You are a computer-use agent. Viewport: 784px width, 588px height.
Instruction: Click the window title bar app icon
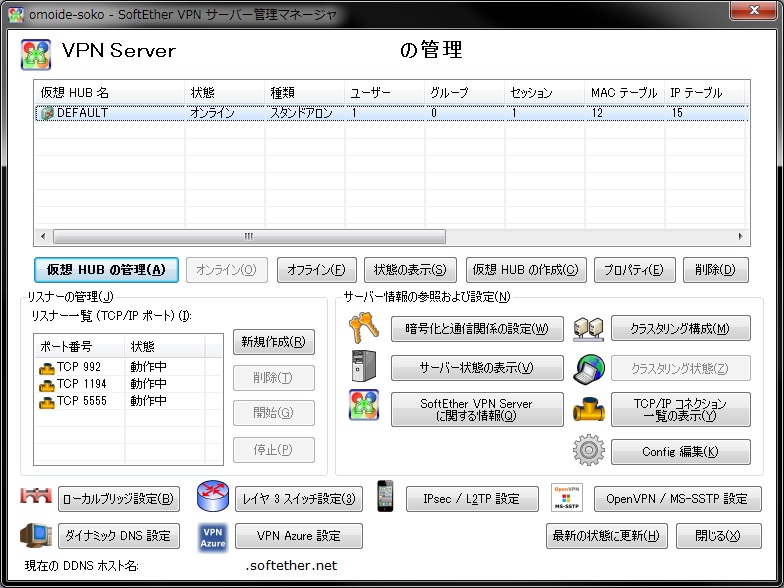click(16, 14)
